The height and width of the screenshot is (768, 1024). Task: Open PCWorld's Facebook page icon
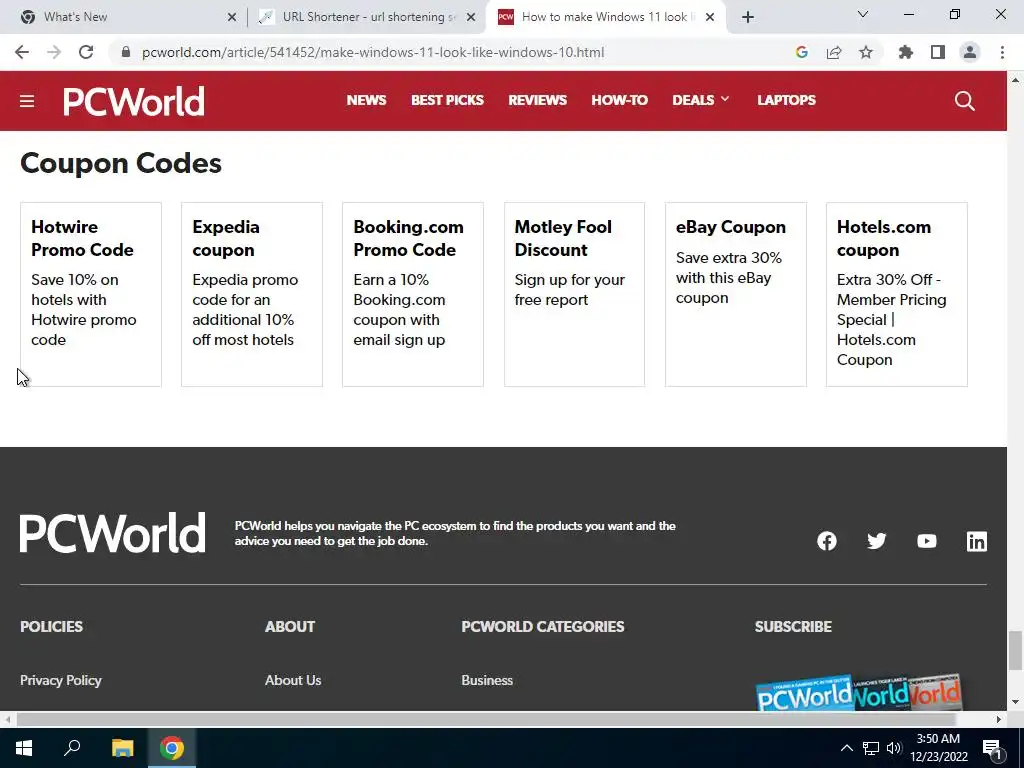827,541
